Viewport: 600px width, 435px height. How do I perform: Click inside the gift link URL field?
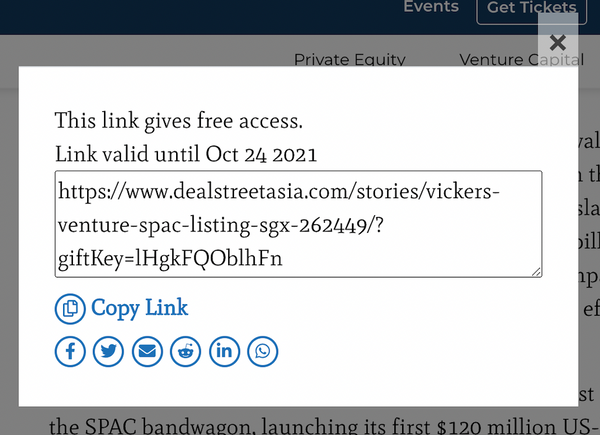(298, 224)
